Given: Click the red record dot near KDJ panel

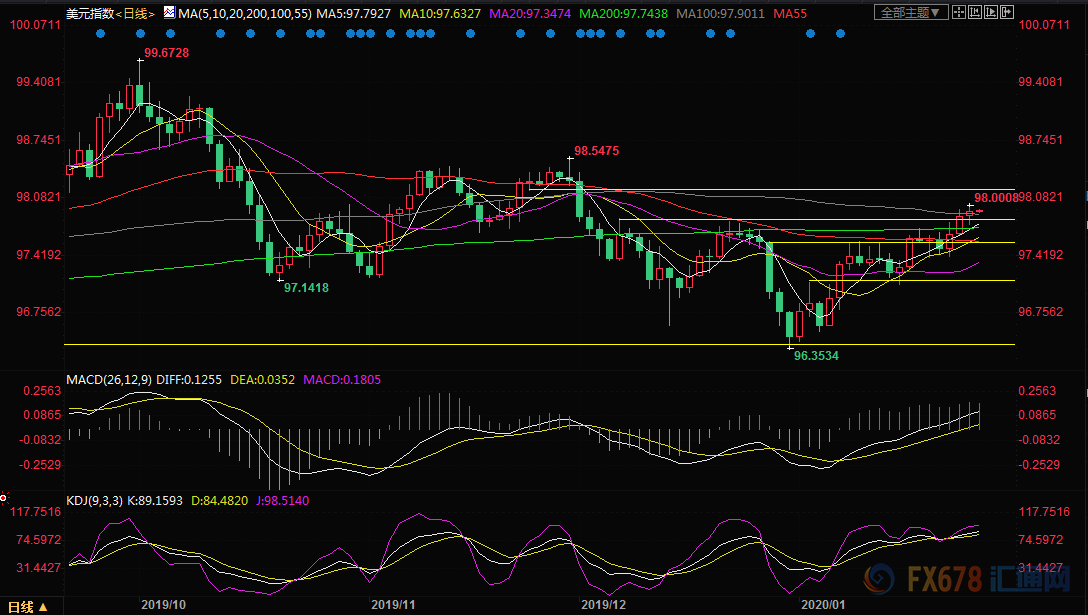Looking at the screenshot, I should [x=3, y=498].
